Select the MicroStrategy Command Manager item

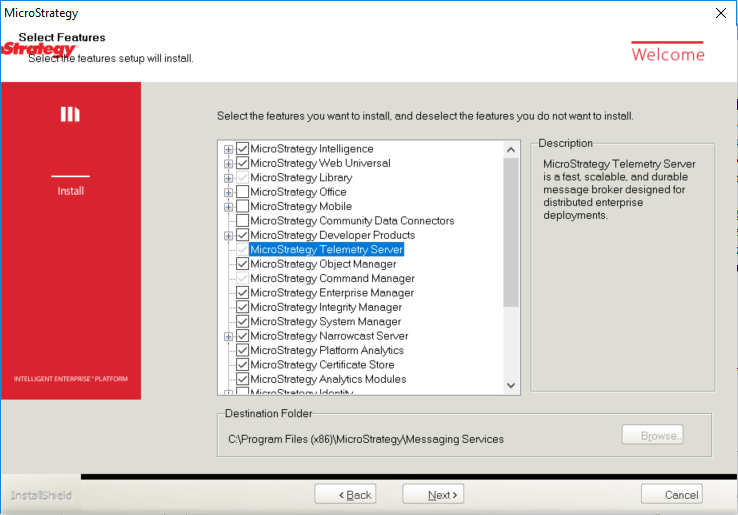332,279
